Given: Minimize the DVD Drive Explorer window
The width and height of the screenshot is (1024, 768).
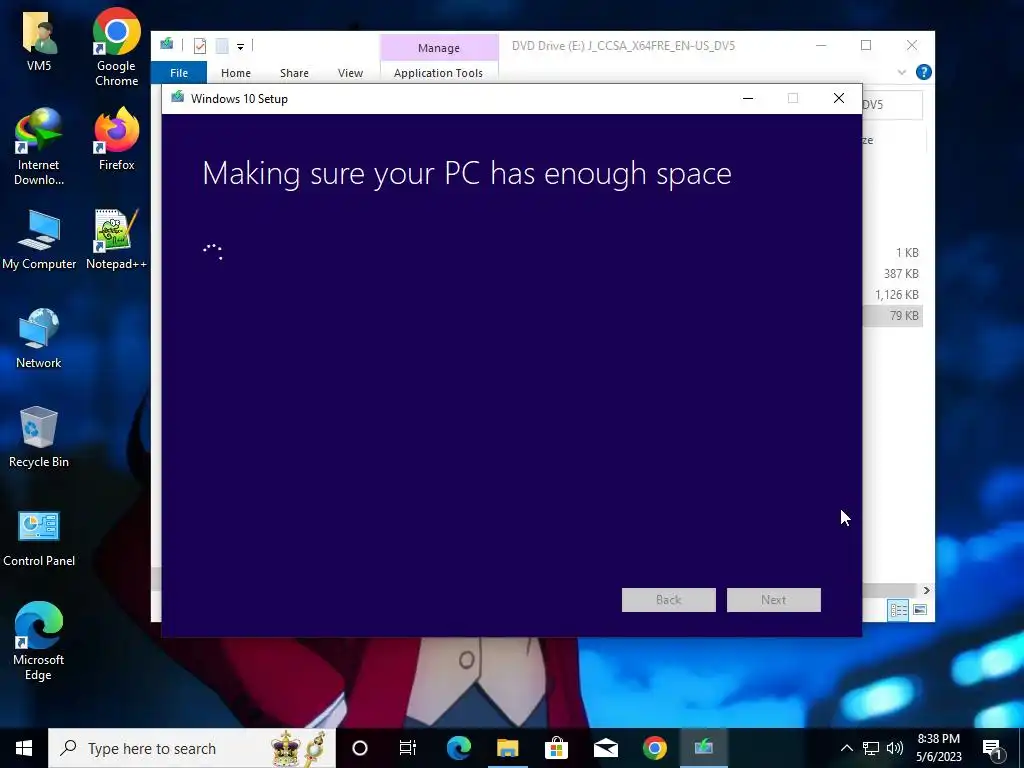Looking at the screenshot, I should [x=821, y=45].
